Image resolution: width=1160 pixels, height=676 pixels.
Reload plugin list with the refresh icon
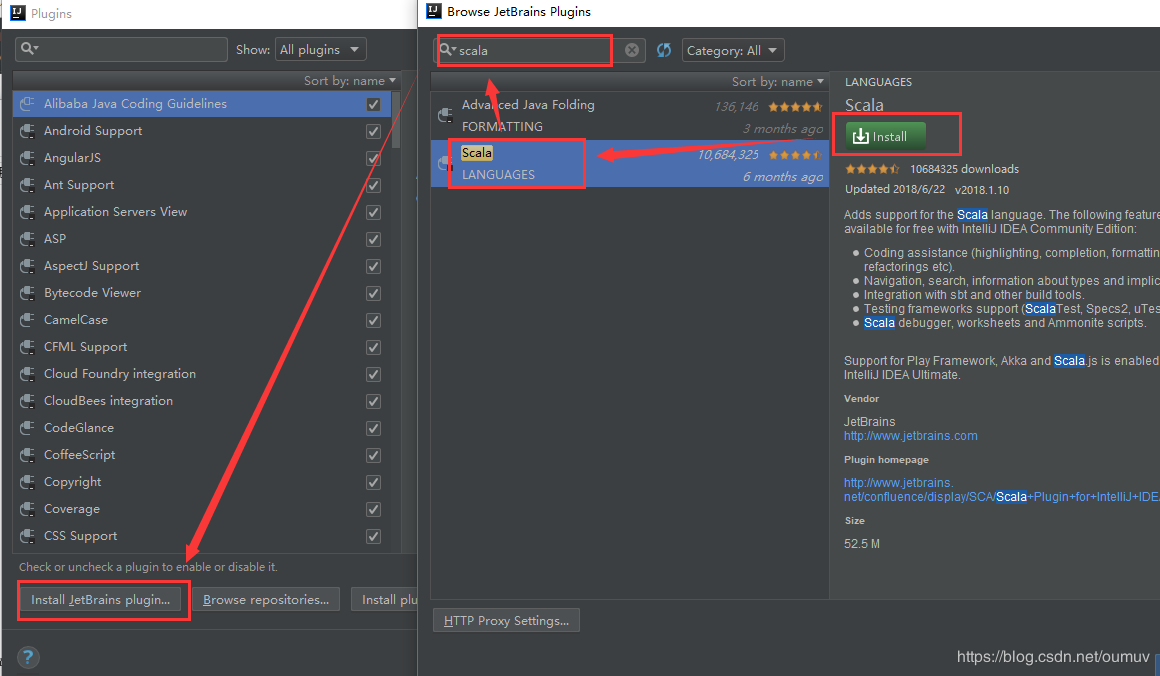point(664,50)
